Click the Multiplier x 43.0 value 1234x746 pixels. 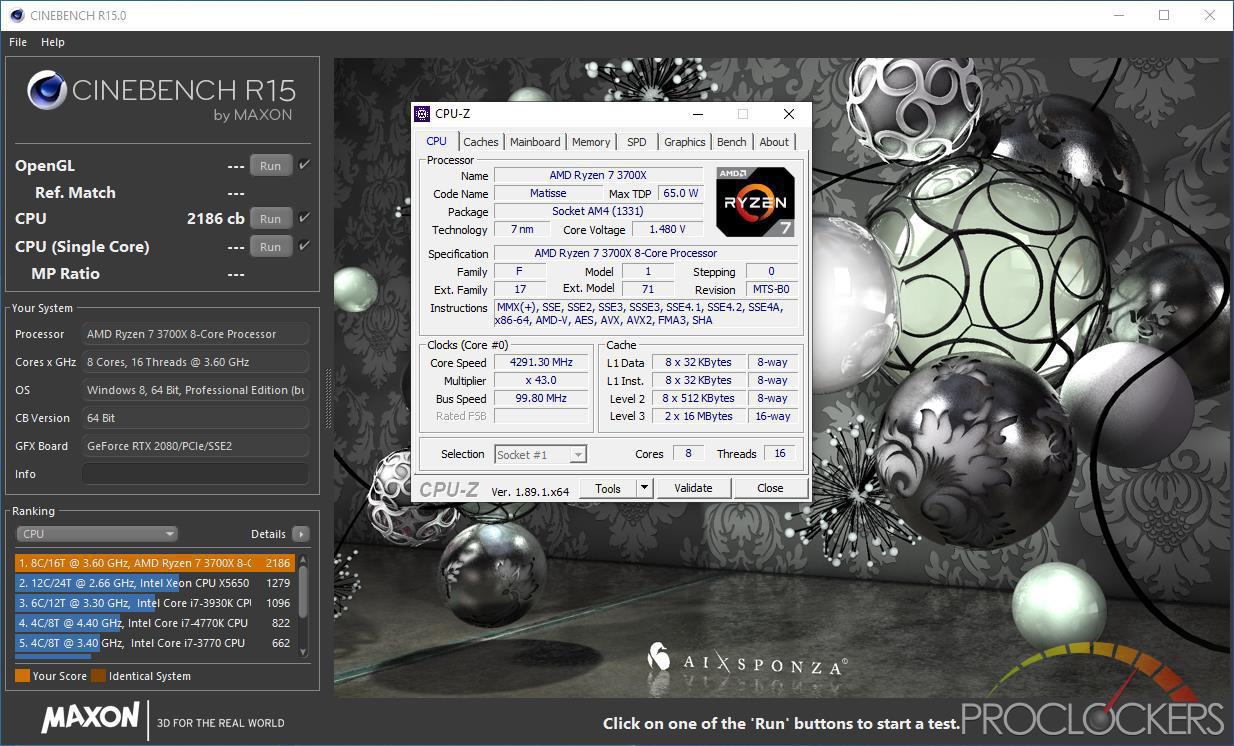[542, 381]
